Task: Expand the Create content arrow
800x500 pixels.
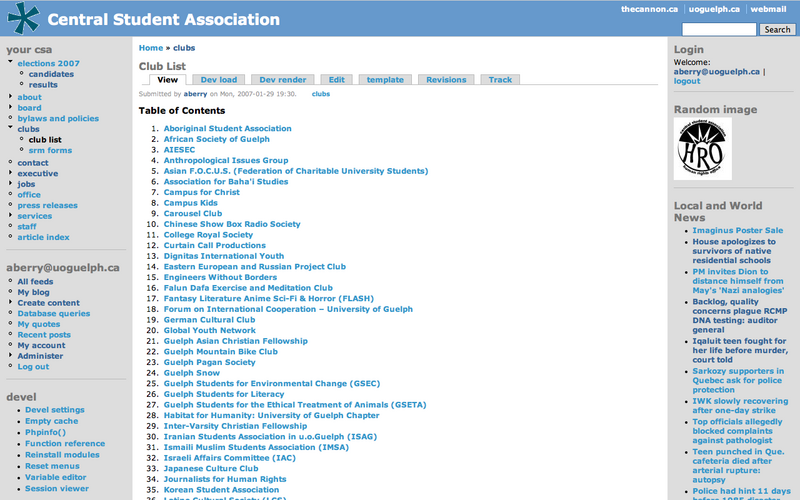Action: pos(10,302)
